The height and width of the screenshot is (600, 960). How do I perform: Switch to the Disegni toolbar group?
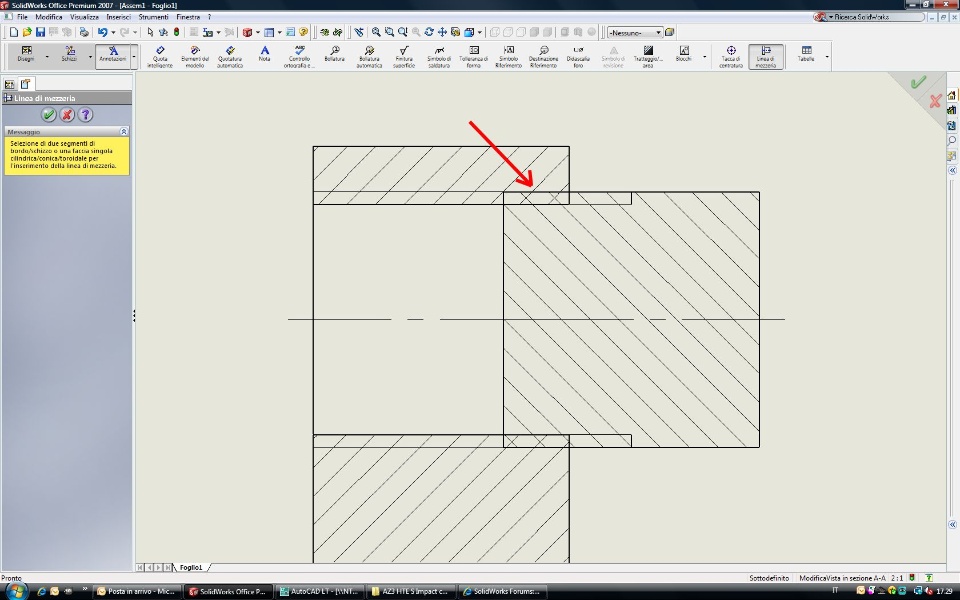[26, 55]
